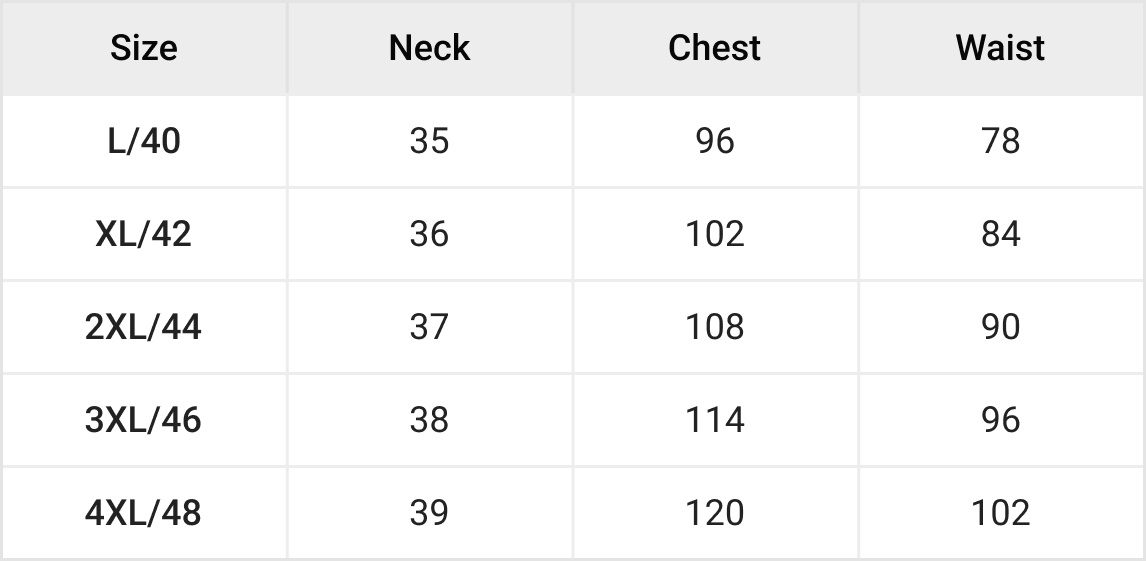Click waist value 102 in 4XL/48 row
1146x561 pixels.
point(1000,513)
